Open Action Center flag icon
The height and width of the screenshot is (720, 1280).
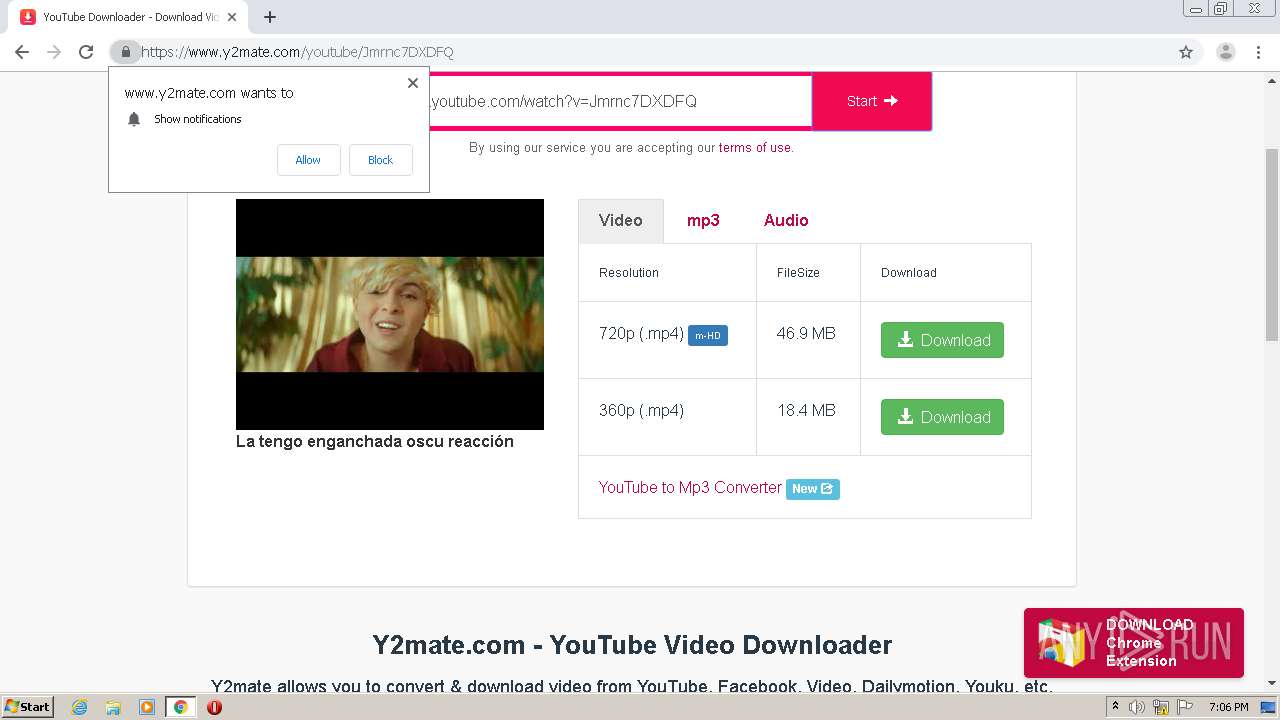(1183, 707)
